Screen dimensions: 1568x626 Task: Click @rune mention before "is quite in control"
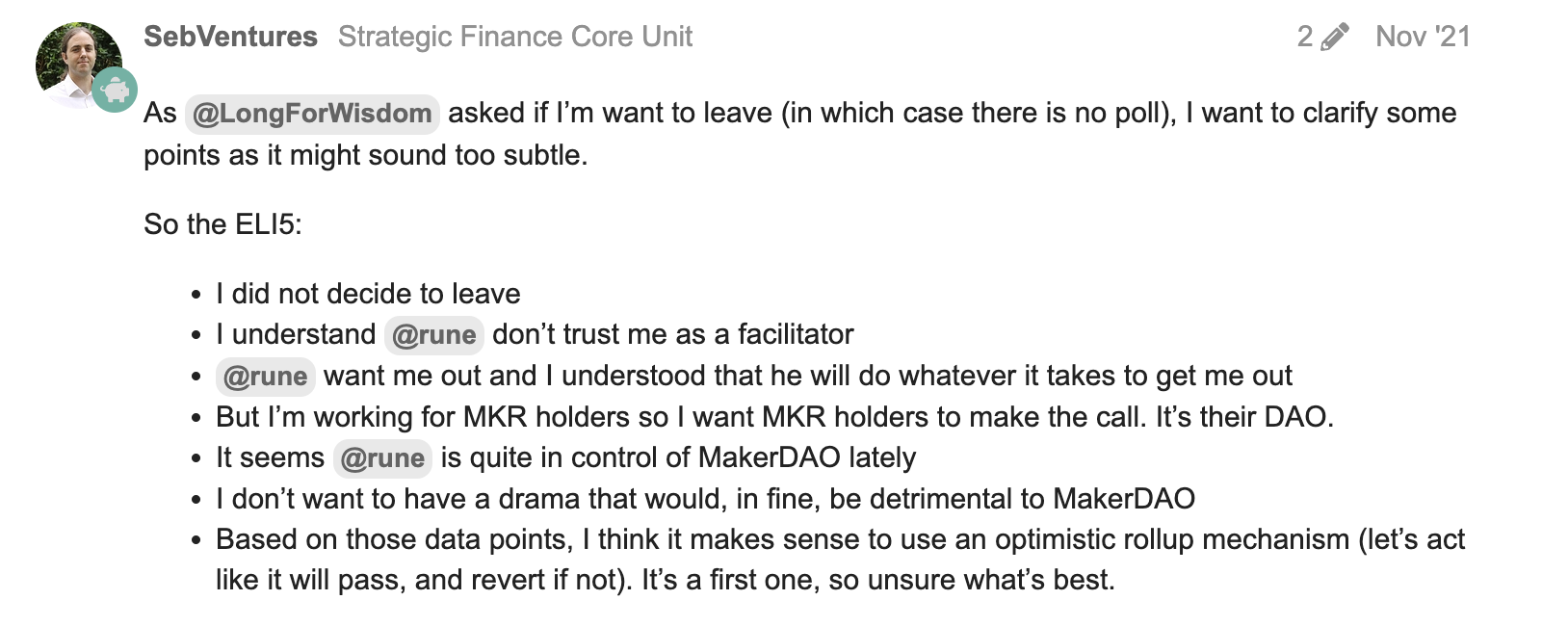[382, 457]
